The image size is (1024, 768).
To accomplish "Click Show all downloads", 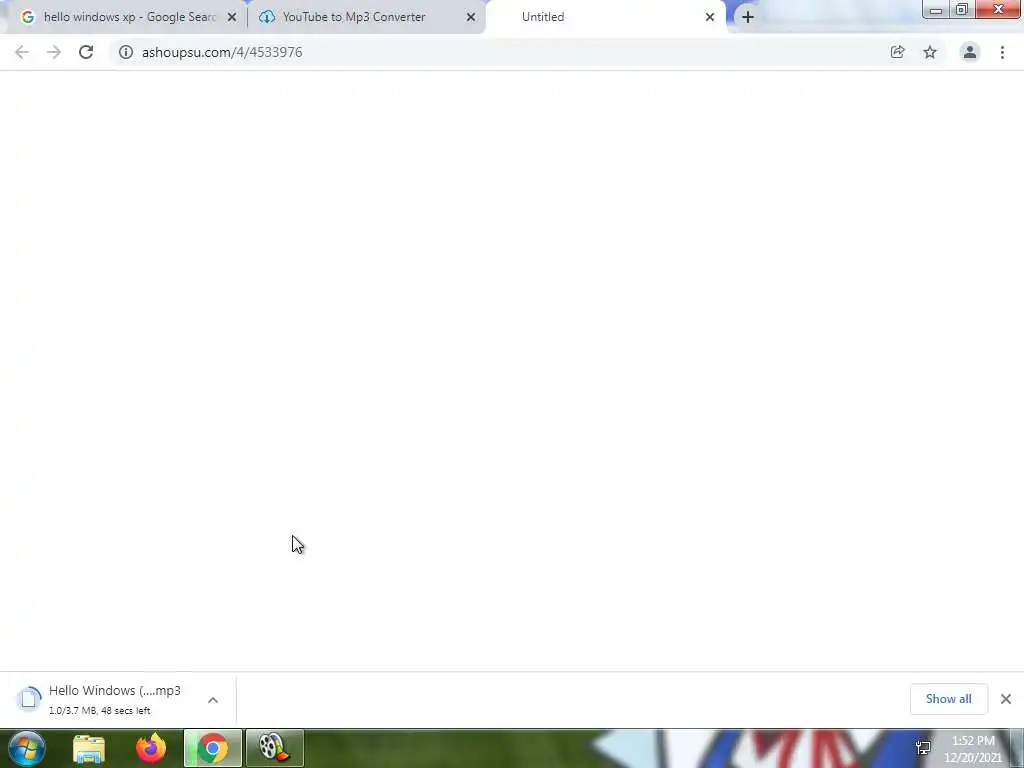I will tap(948, 699).
